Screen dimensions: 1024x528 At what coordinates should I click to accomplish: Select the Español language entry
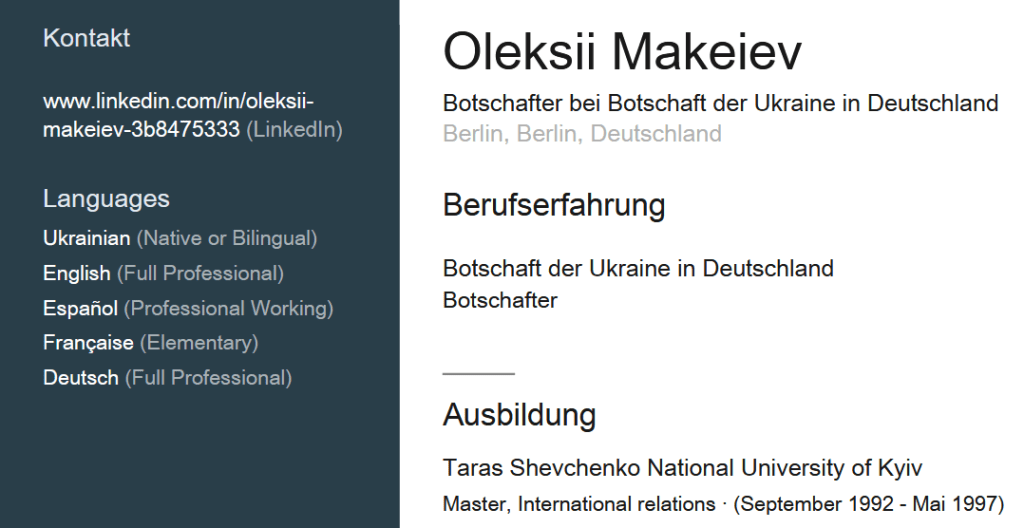[x=80, y=308]
